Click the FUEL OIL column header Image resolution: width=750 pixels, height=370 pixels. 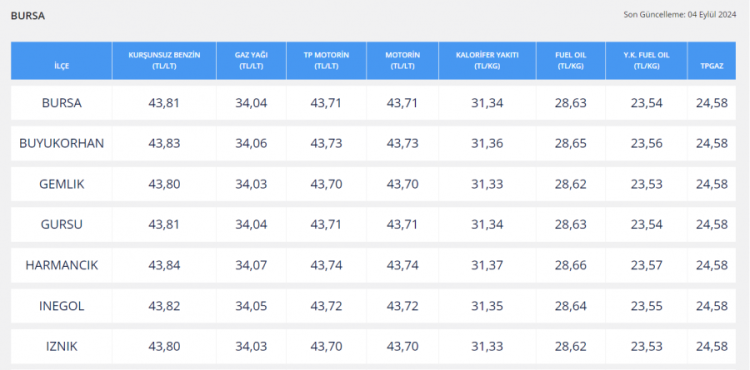coord(571,61)
